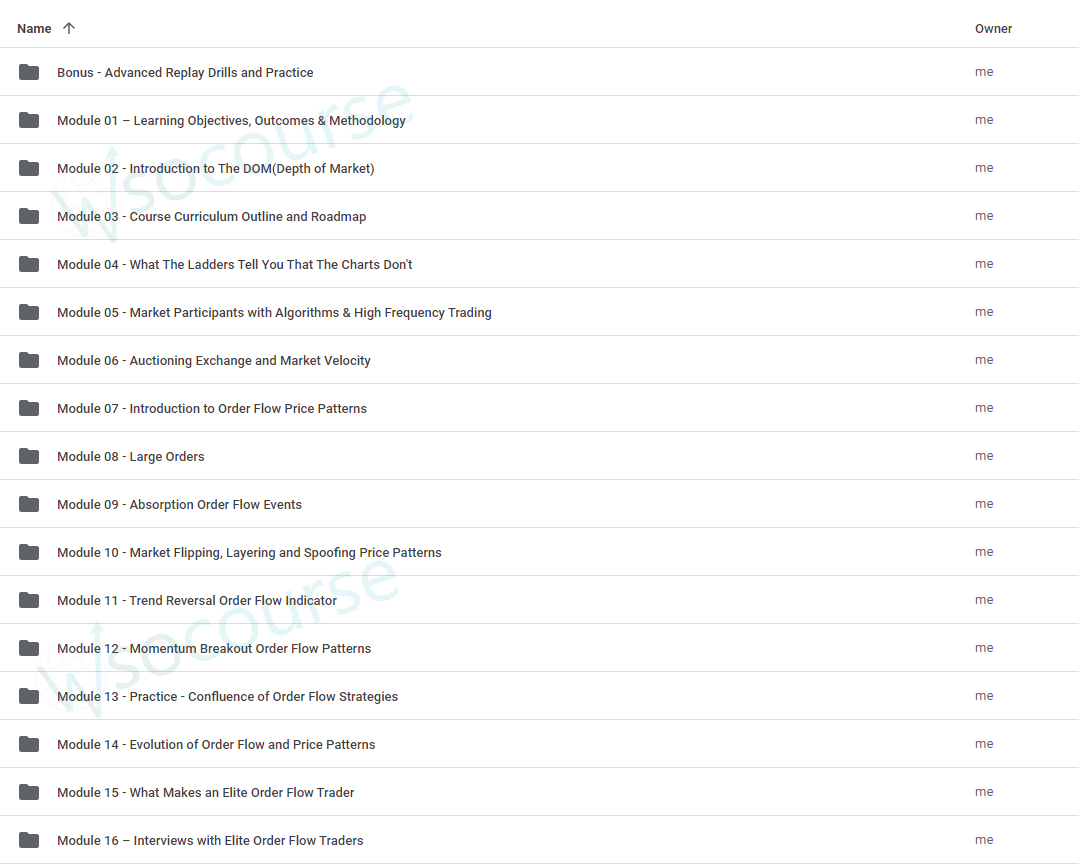Click the folder icon for Bonus Advanced Replay Drills
The image size is (1079, 864).
click(x=29, y=72)
